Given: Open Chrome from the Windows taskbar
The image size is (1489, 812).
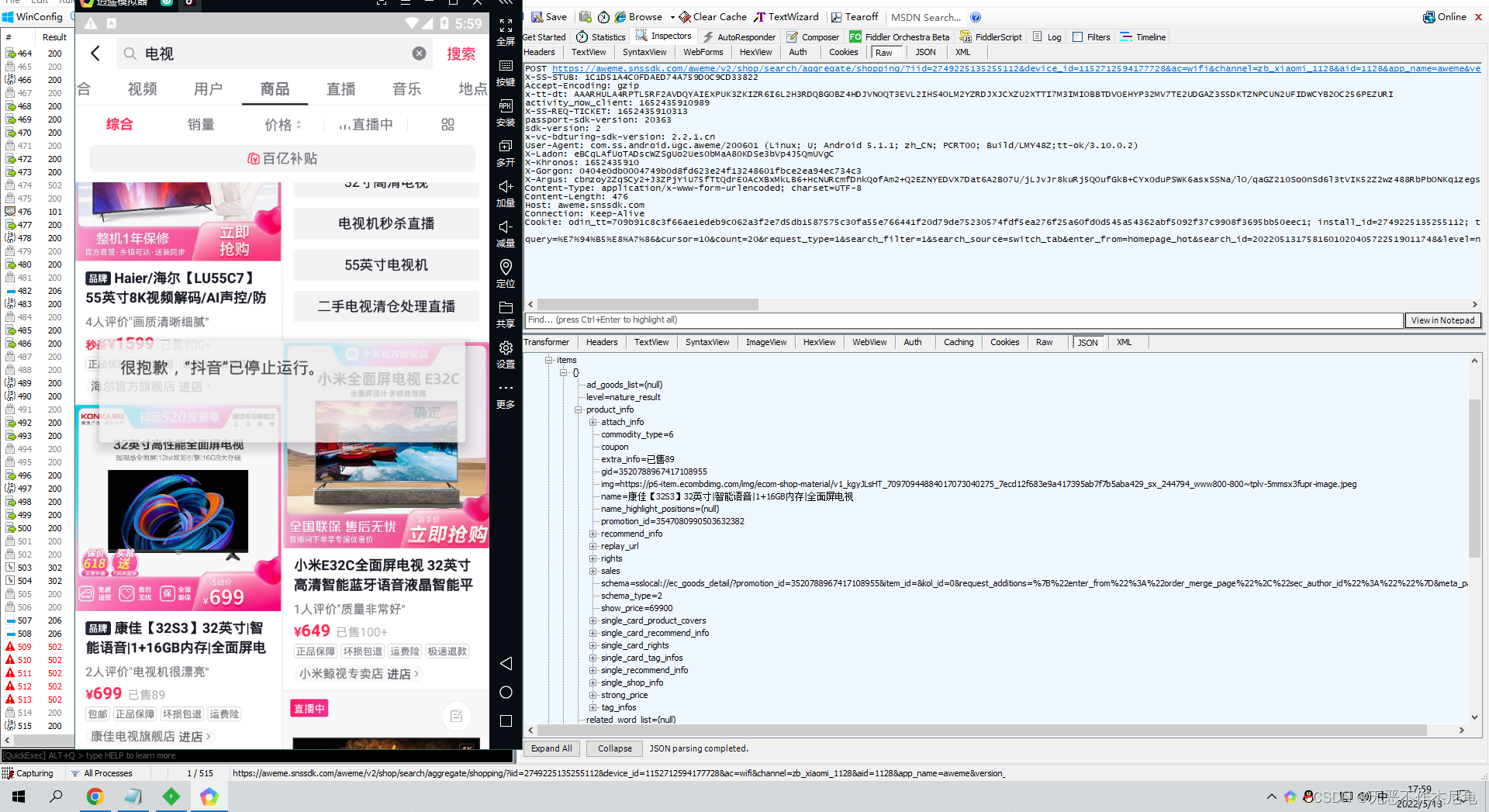Looking at the screenshot, I should pos(95,796).
